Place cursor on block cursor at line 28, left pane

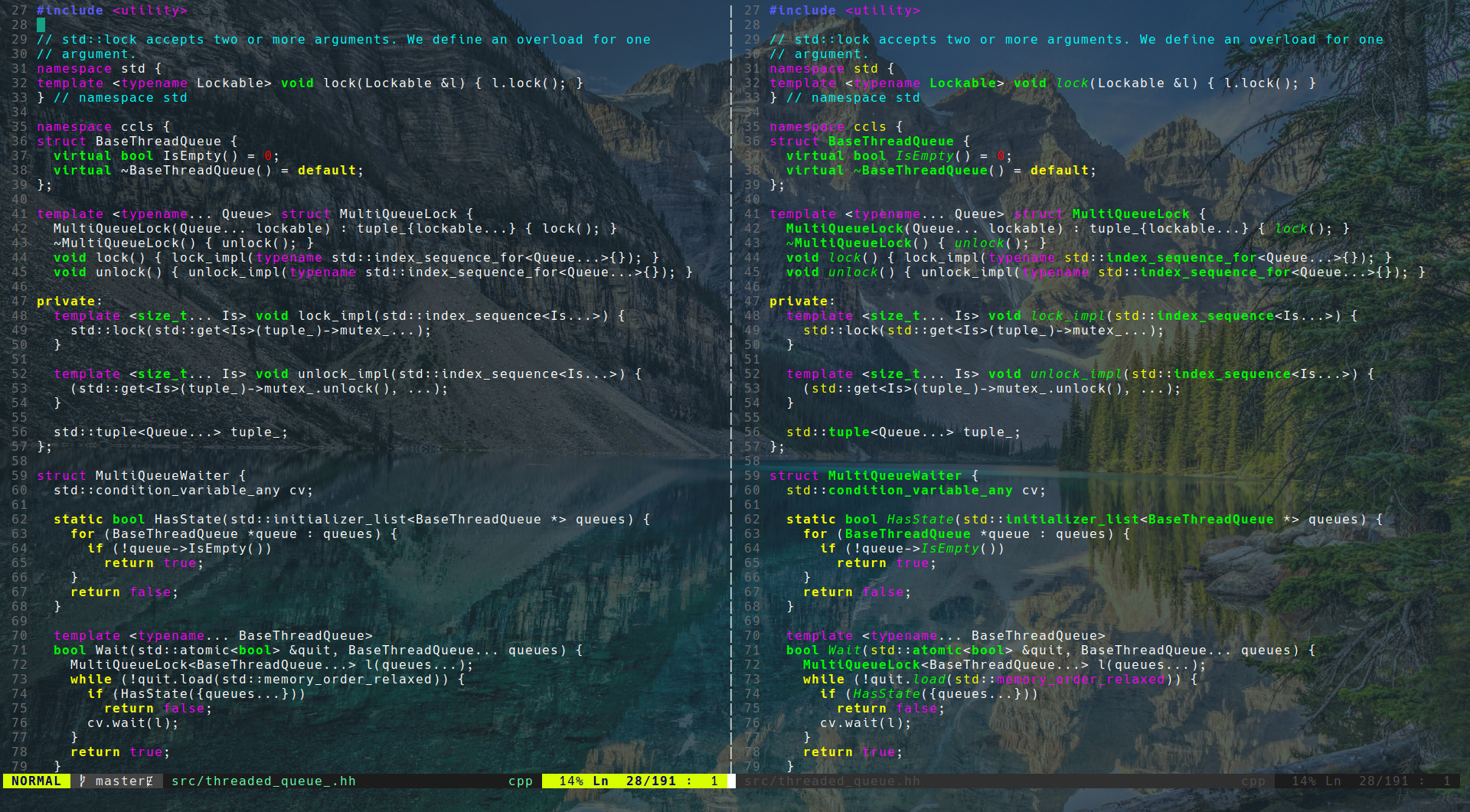click(x=41, y=24)
